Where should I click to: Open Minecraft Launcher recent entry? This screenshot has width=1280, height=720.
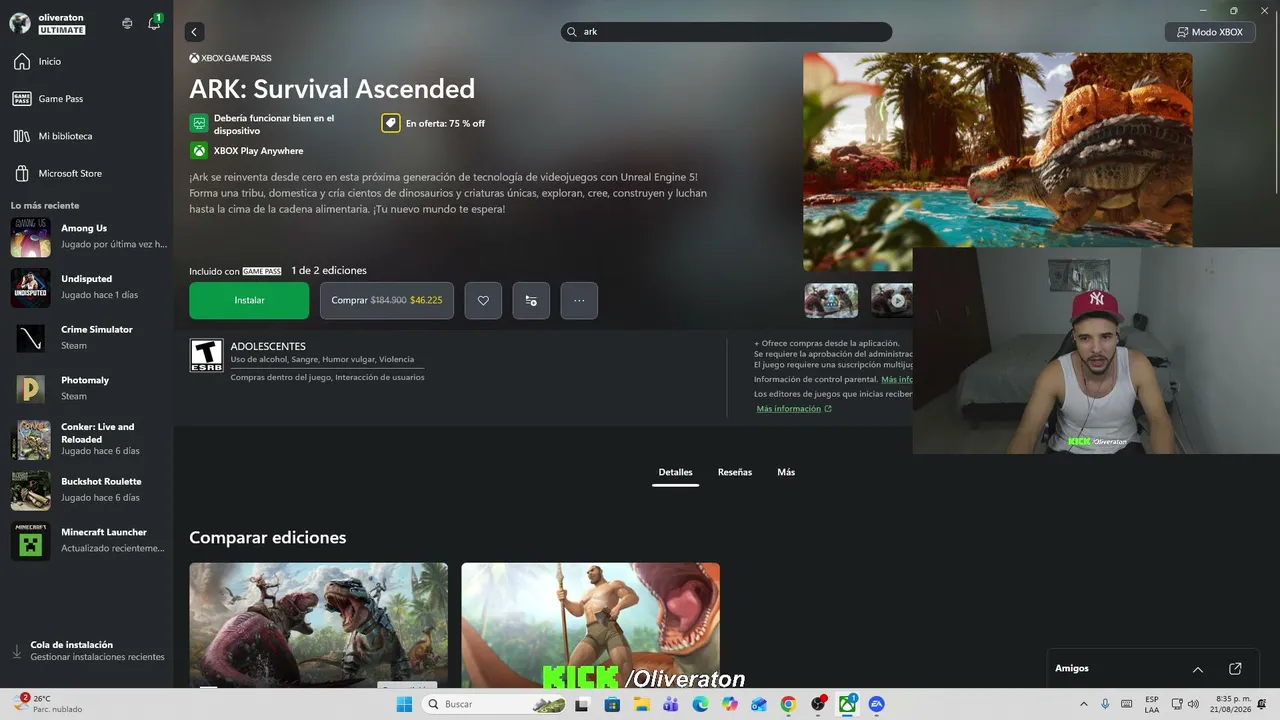pyautogui.click(x=87, y=540)
